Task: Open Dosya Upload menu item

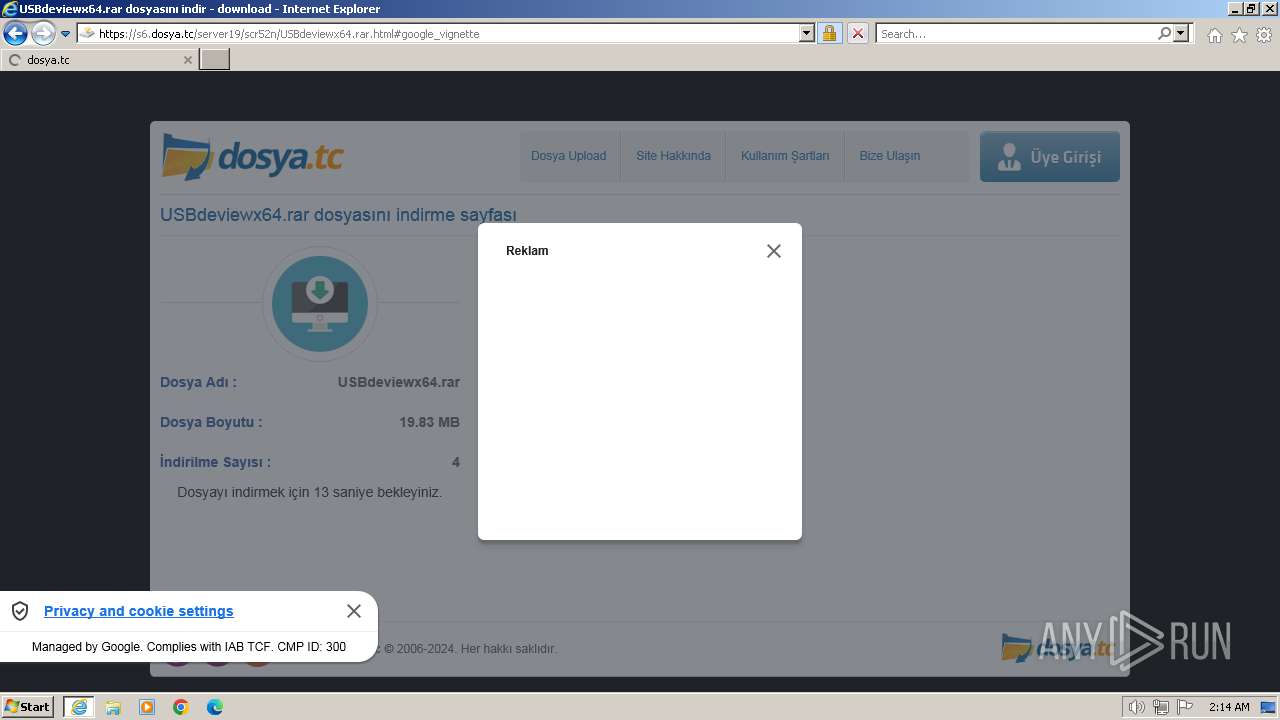Action: pyautogui.click(x=568, y=156)
